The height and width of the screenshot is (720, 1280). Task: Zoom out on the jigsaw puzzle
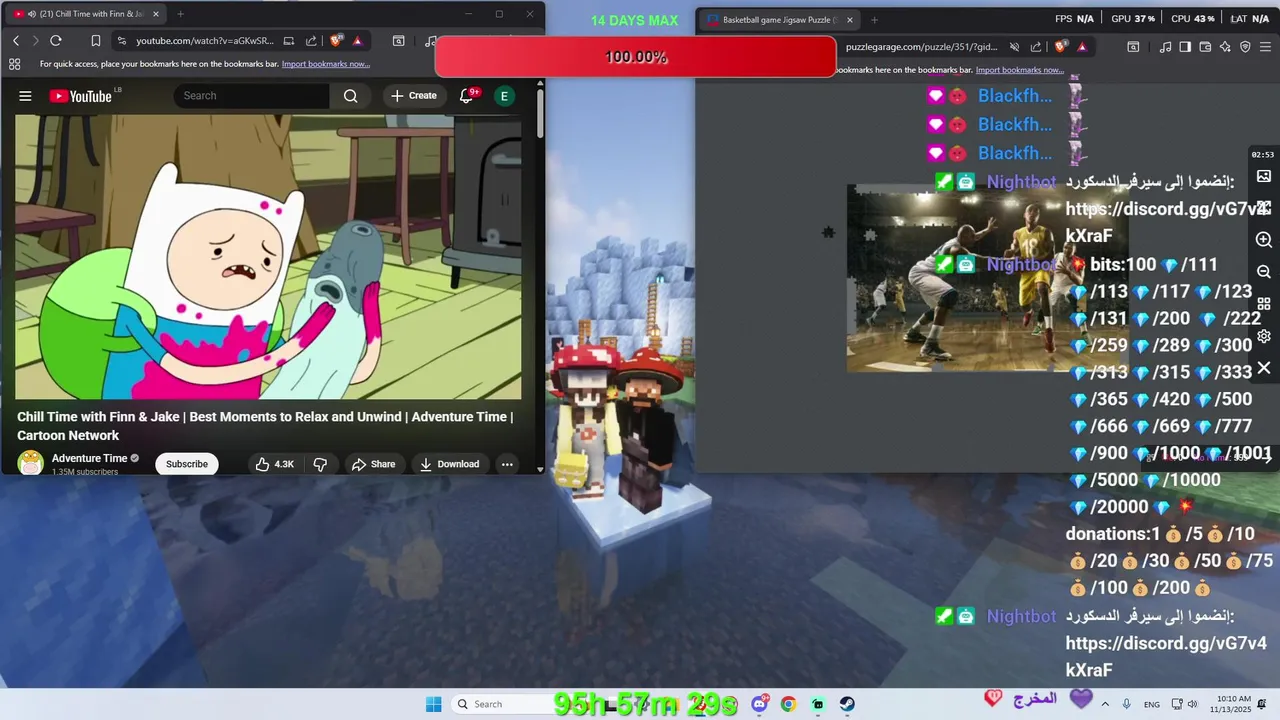point(1264,272)
